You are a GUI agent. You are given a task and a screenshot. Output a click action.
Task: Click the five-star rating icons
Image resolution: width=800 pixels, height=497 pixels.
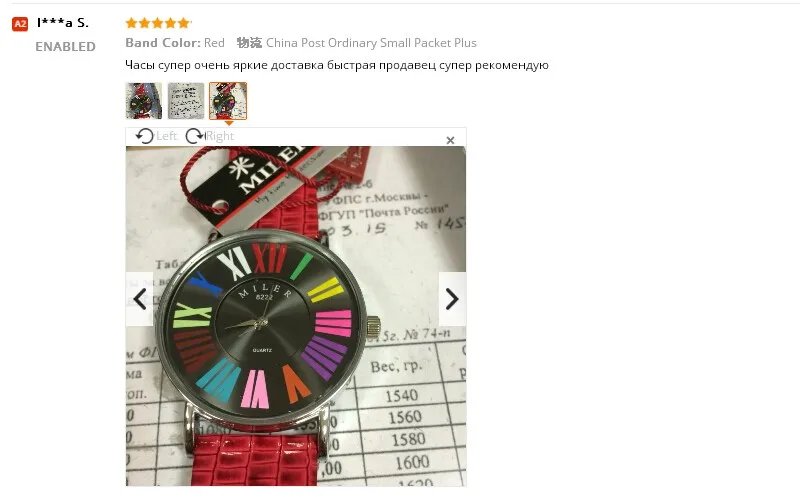point(158,23)
